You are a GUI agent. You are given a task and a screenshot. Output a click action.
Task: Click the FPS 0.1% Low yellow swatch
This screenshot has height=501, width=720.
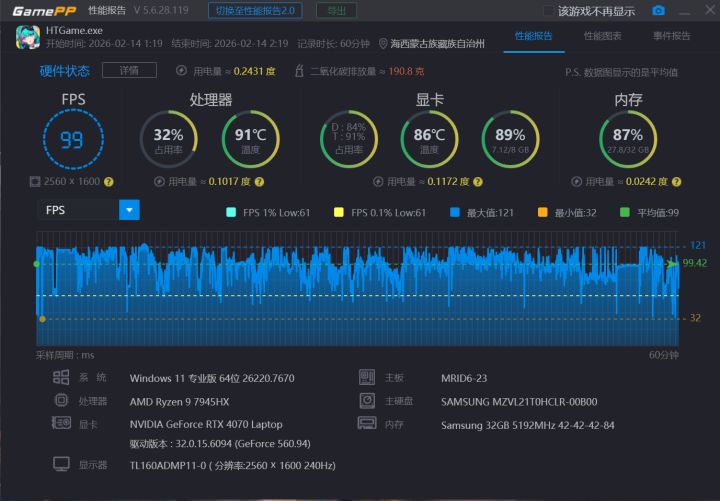(x=339, y=212)
